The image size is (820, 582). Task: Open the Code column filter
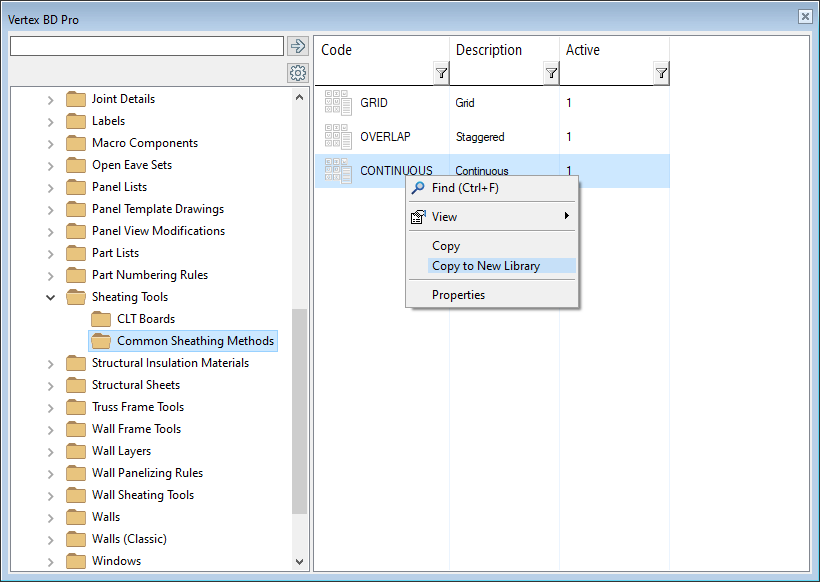click(441, 73)
